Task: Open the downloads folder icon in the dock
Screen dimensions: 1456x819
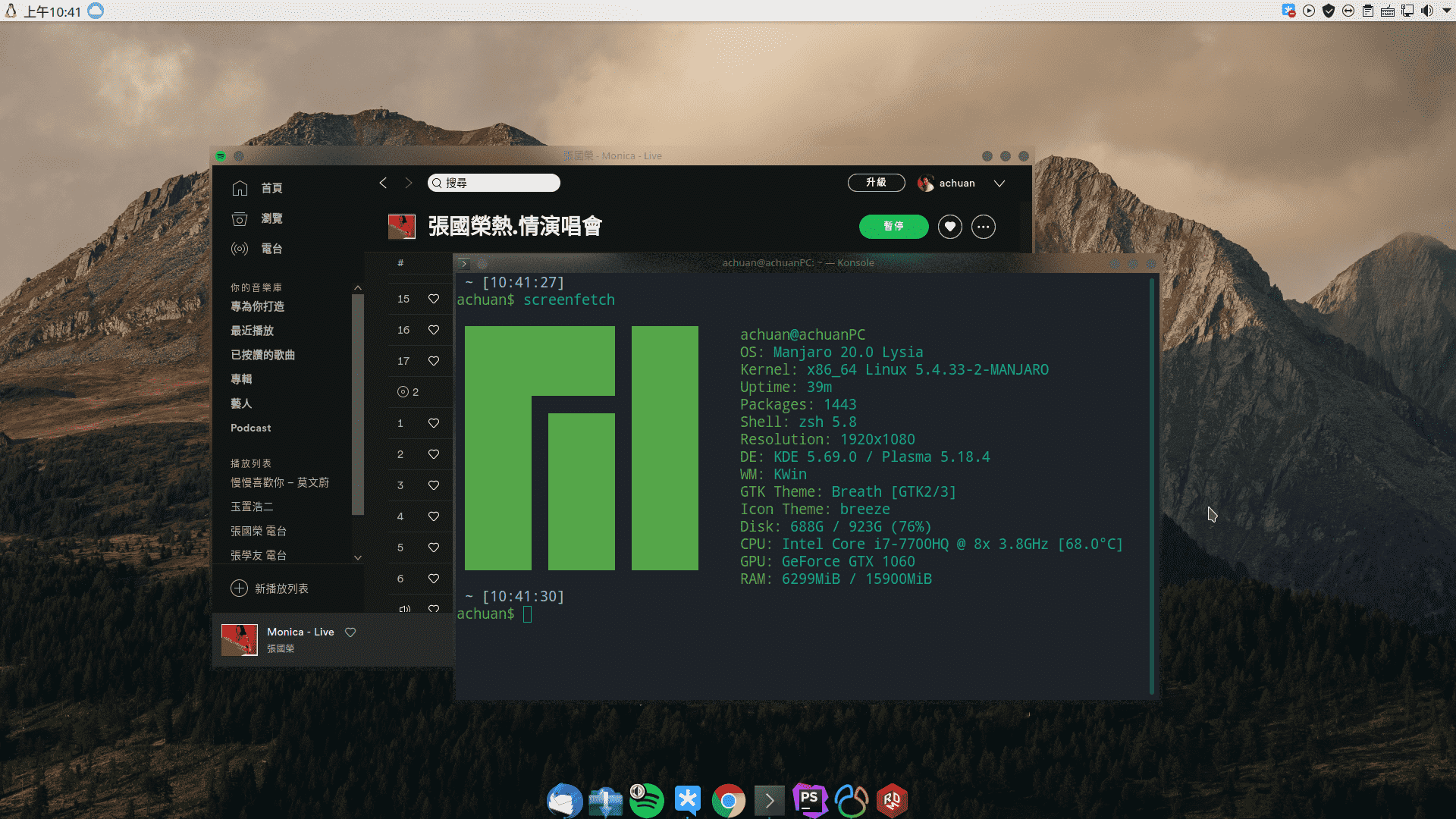Action: (606, 801)
